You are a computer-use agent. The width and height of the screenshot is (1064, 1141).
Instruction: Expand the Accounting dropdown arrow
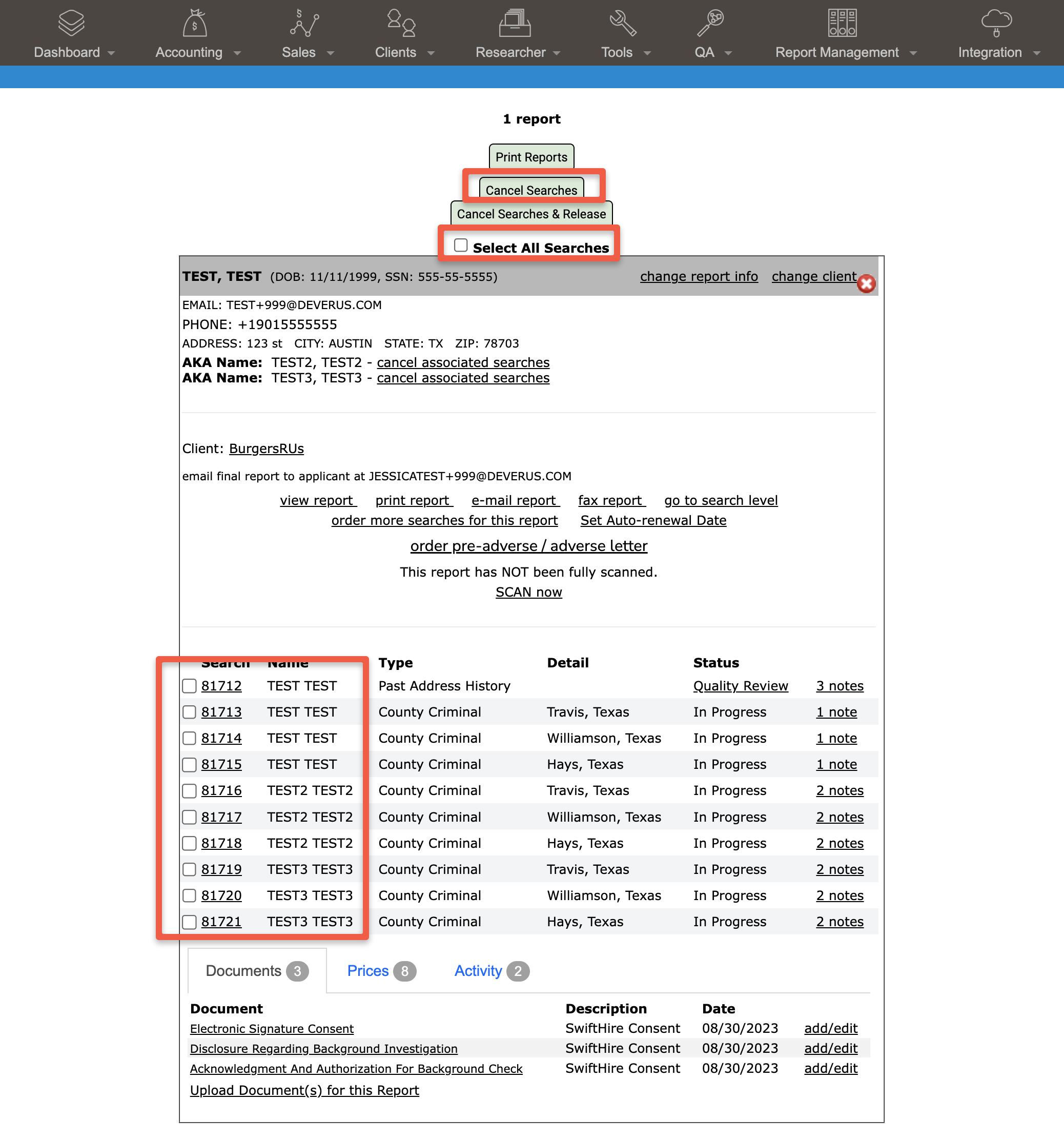click(x=237, y=53)
